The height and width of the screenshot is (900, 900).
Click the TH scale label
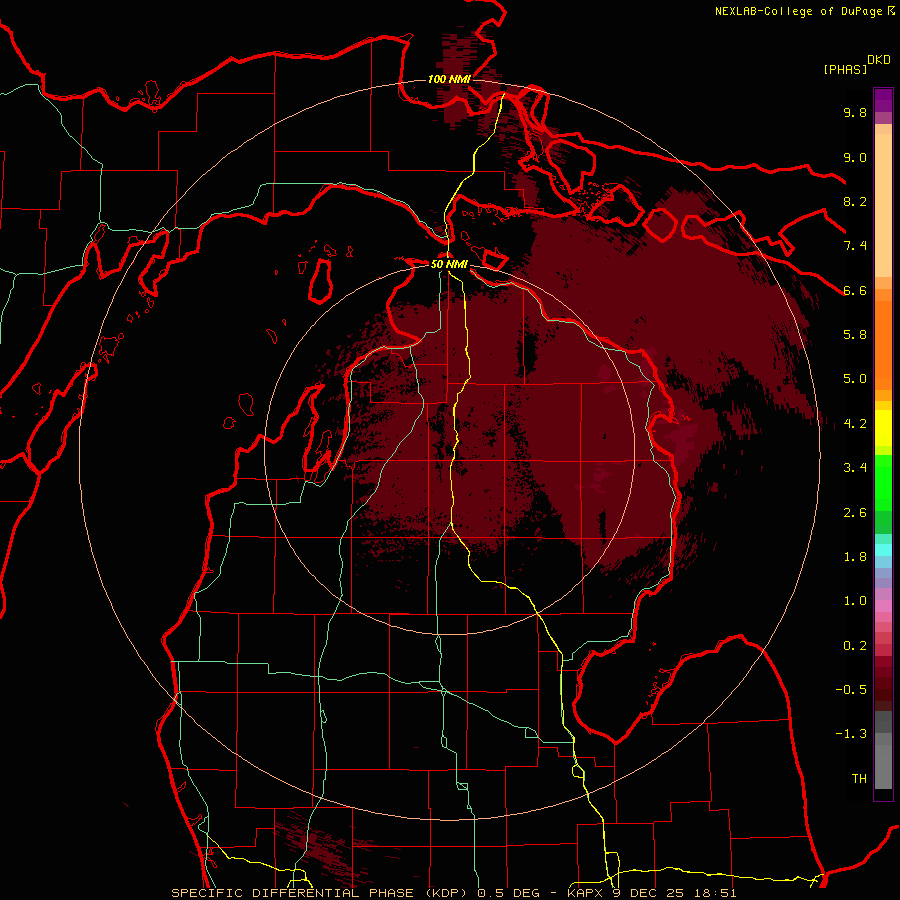(859, 779)
